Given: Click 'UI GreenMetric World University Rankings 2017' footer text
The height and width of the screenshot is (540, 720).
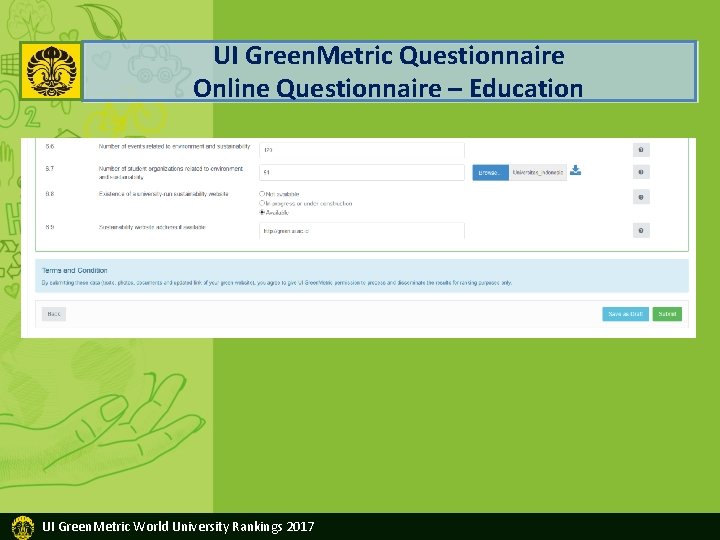Looking at the screenshot, I should coord(178,526).
